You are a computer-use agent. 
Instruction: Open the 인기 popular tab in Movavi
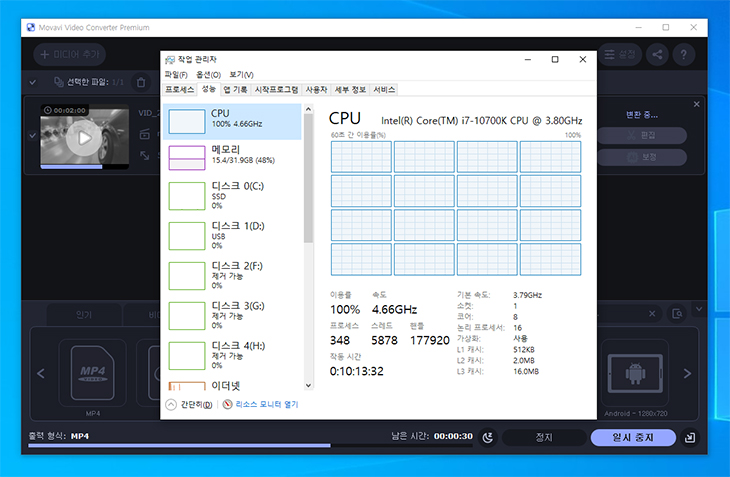[x=84, y=315]
